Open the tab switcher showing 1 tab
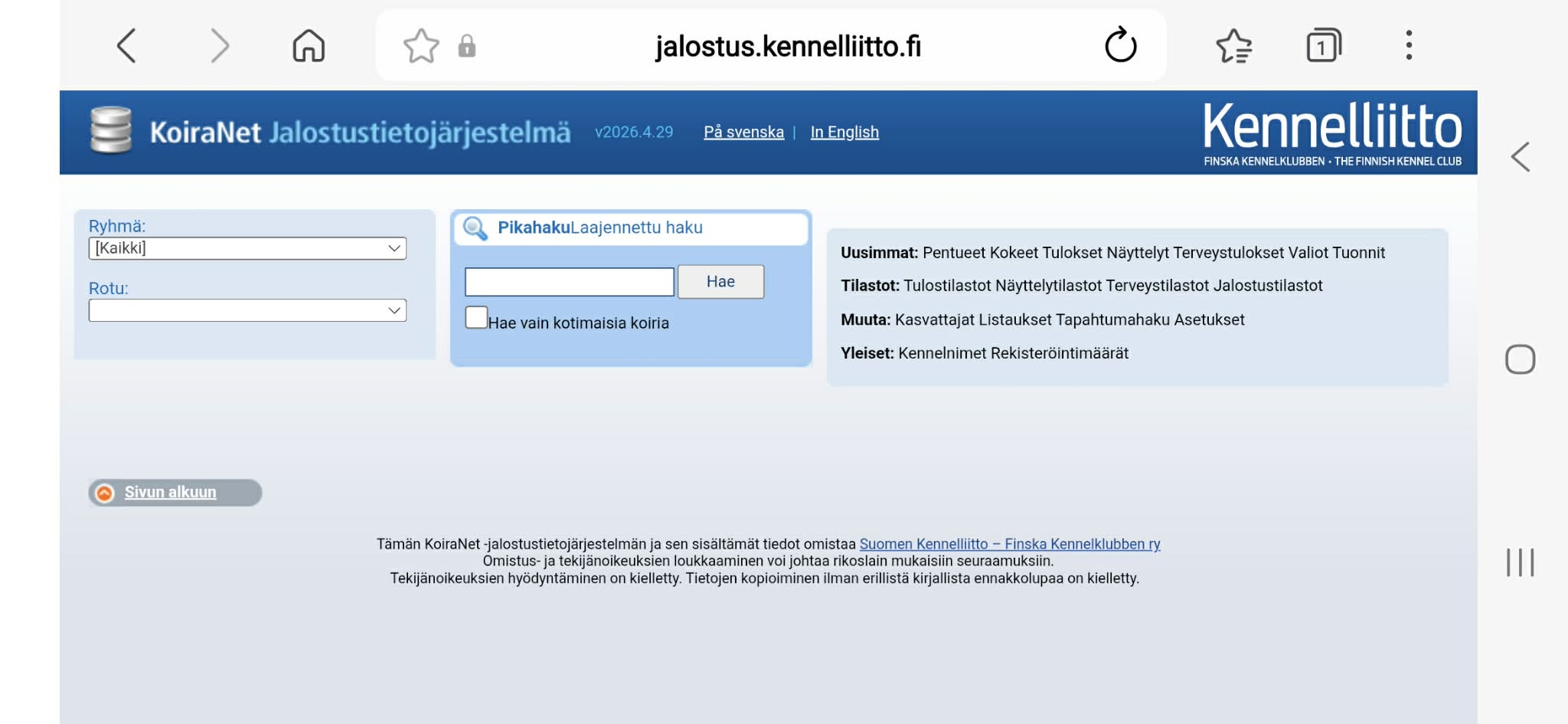 coord(1324,46)
